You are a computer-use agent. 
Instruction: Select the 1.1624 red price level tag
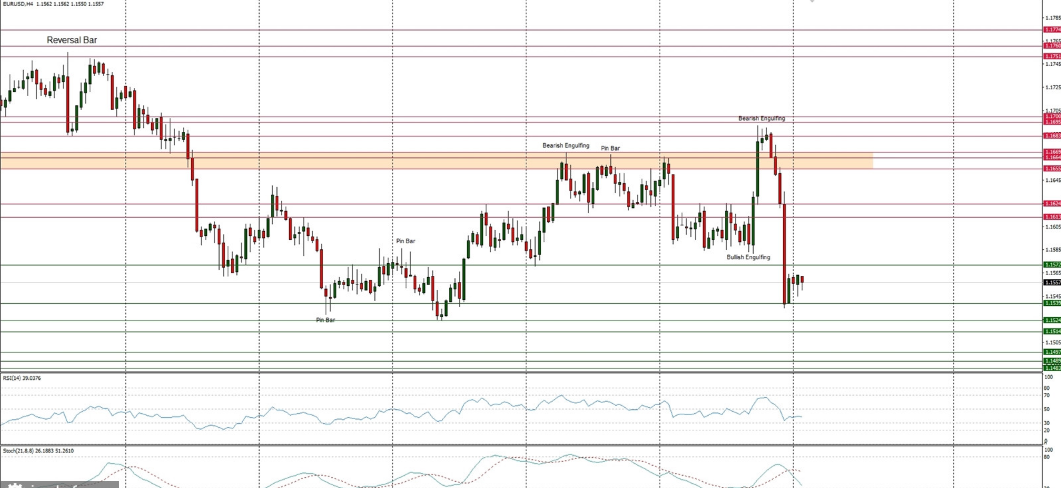click(1051, 203)
